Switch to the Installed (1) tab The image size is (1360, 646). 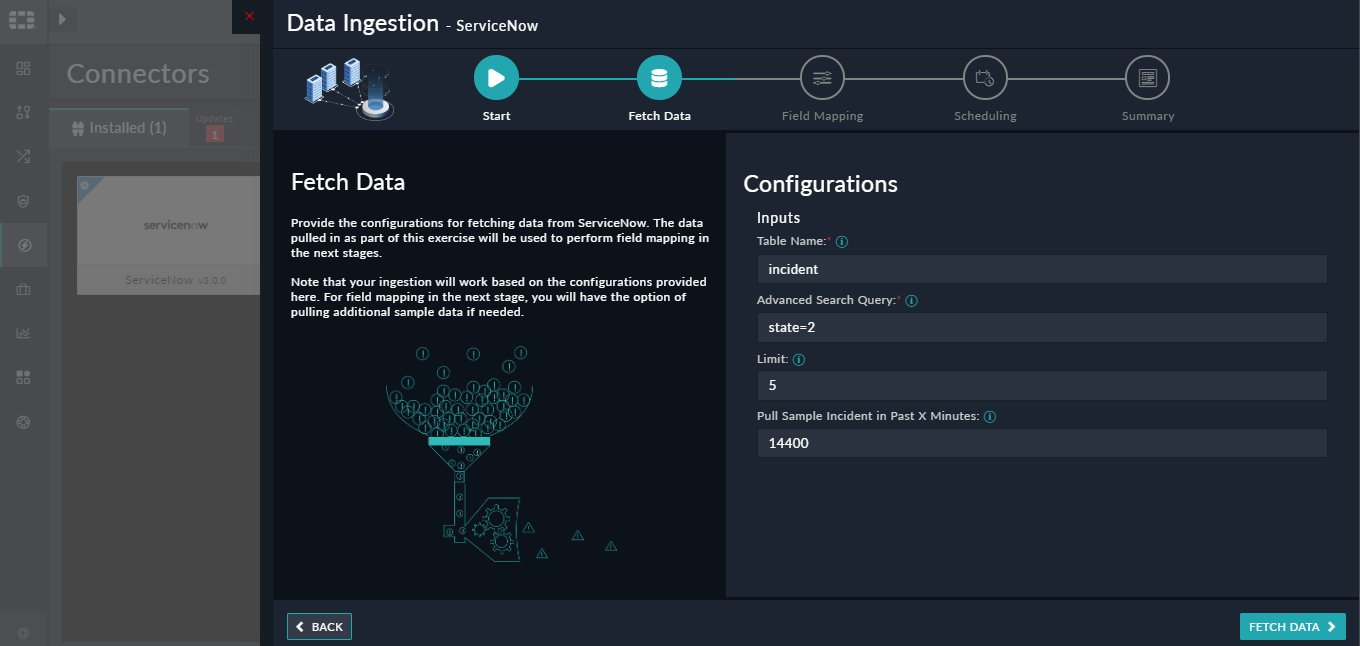[x=119, y=128]
